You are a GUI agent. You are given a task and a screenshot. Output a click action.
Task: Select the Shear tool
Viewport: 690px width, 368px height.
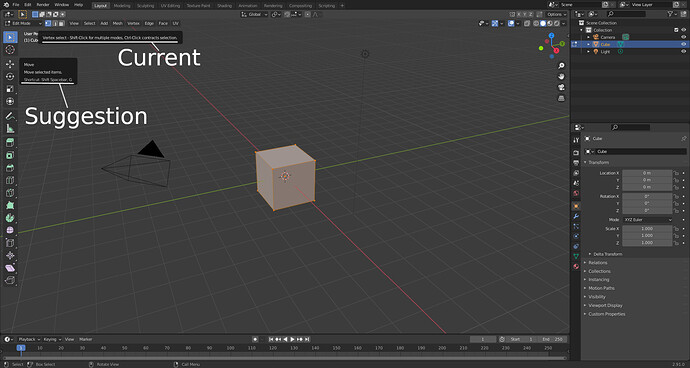(x=10, y=268)
